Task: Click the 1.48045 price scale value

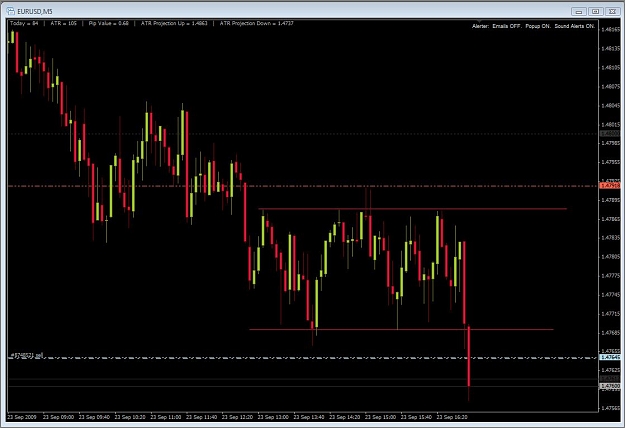Action: click(x=610, y=106)
